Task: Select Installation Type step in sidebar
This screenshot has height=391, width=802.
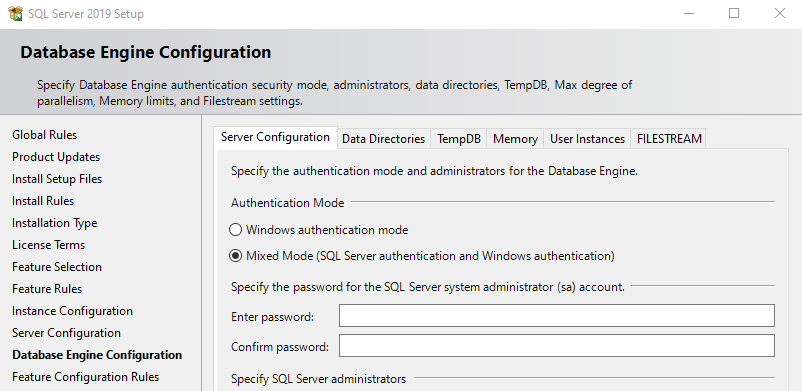Action: (54, 223)
